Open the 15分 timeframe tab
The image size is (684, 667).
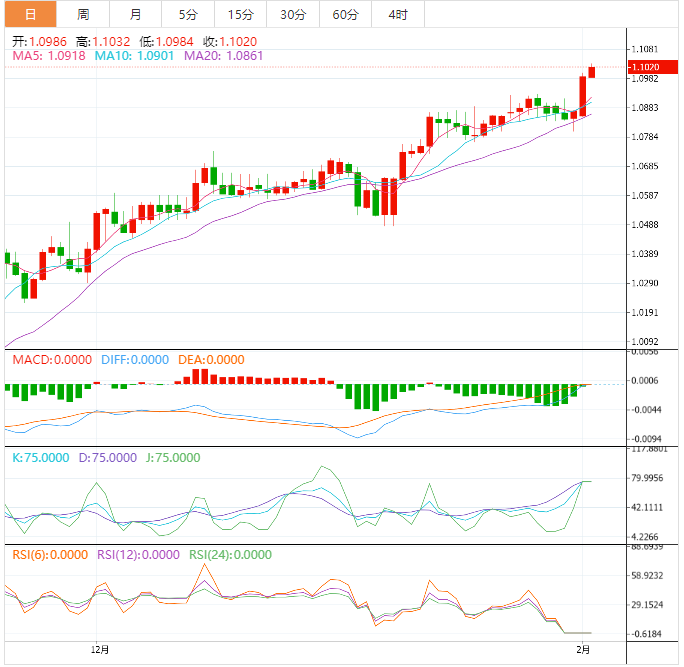point(240,14)
